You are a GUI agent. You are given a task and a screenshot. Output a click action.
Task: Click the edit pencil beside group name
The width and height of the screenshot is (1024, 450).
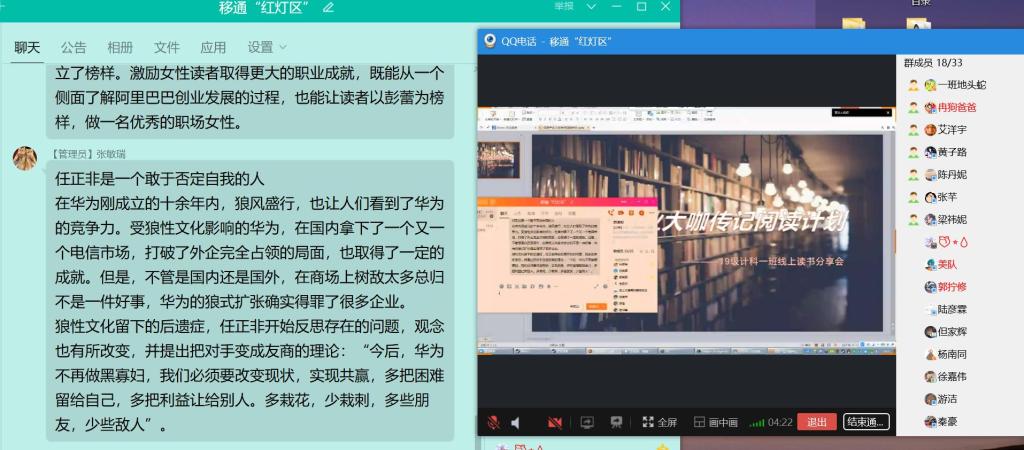click(329, 7)
